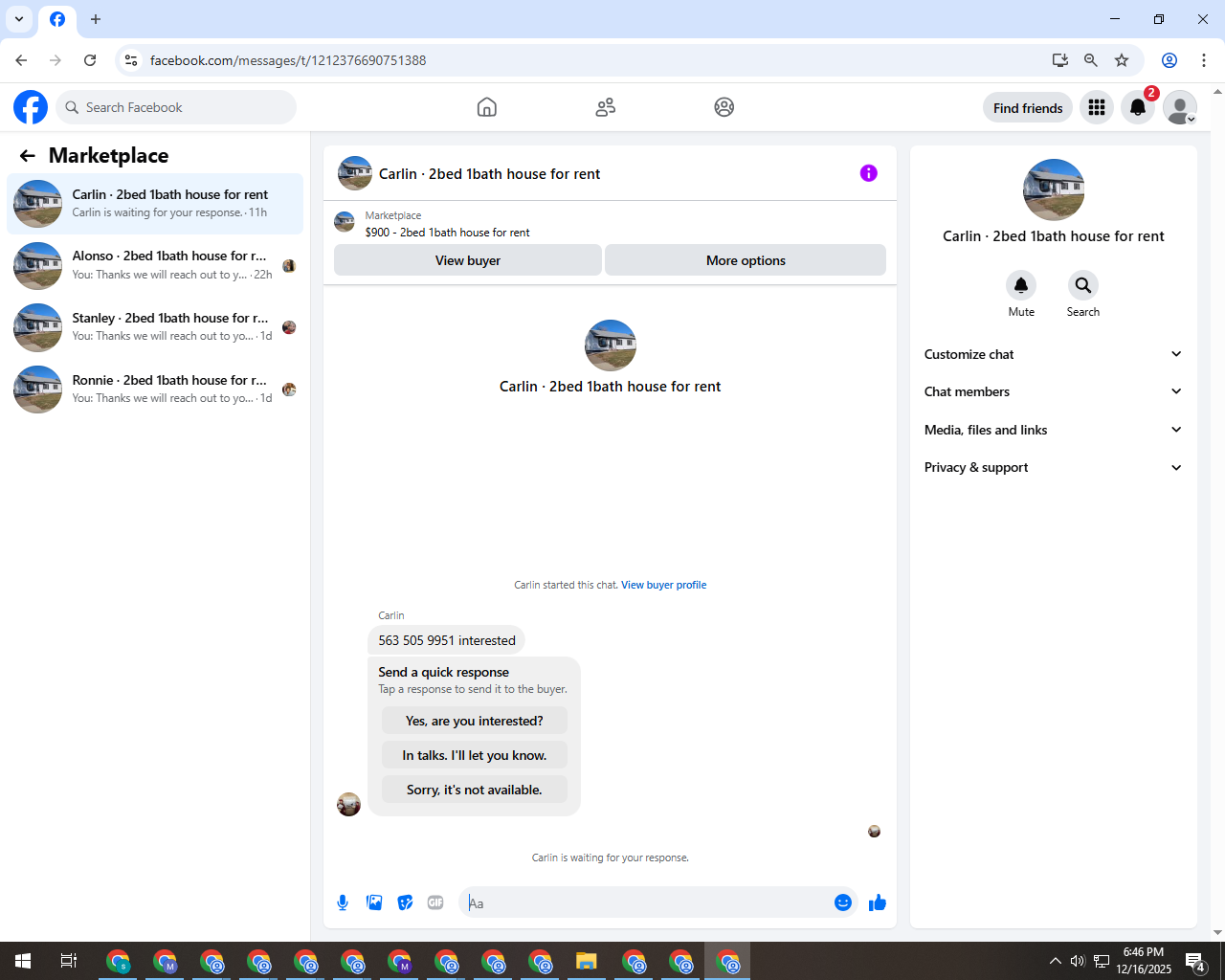
Task: Attach a file with the photo icon
Action: click(374, 902)
